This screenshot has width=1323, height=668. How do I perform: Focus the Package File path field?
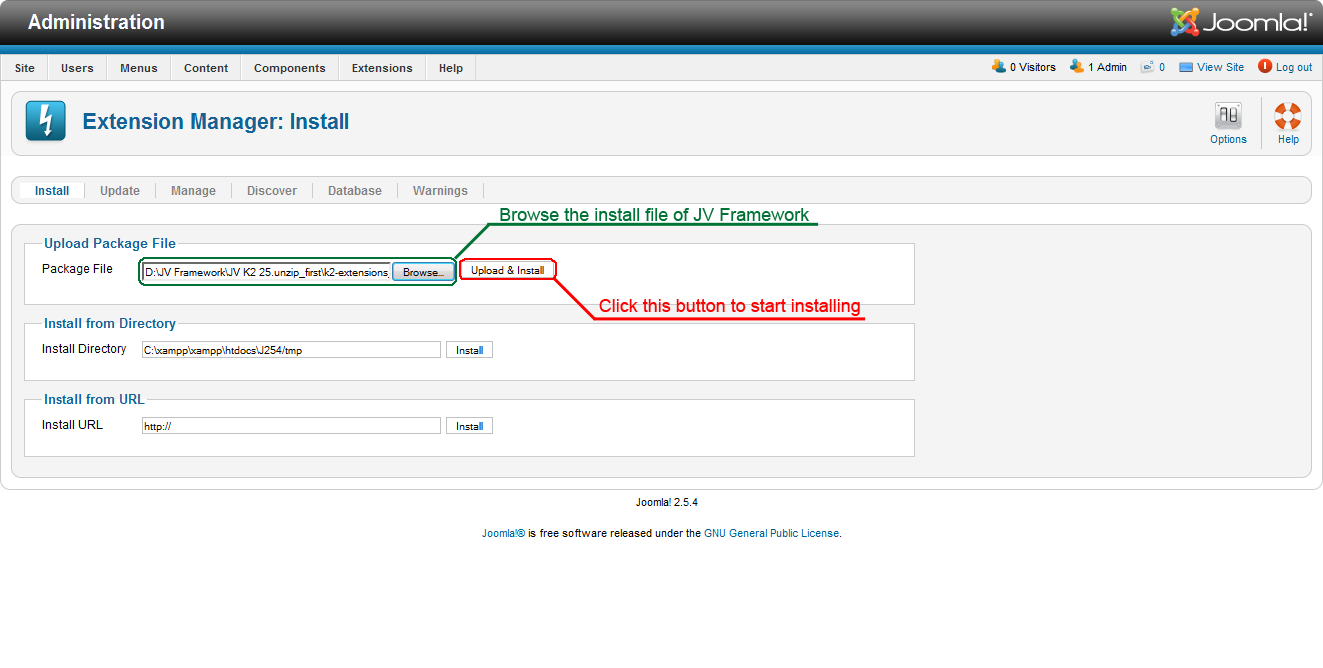266,272
